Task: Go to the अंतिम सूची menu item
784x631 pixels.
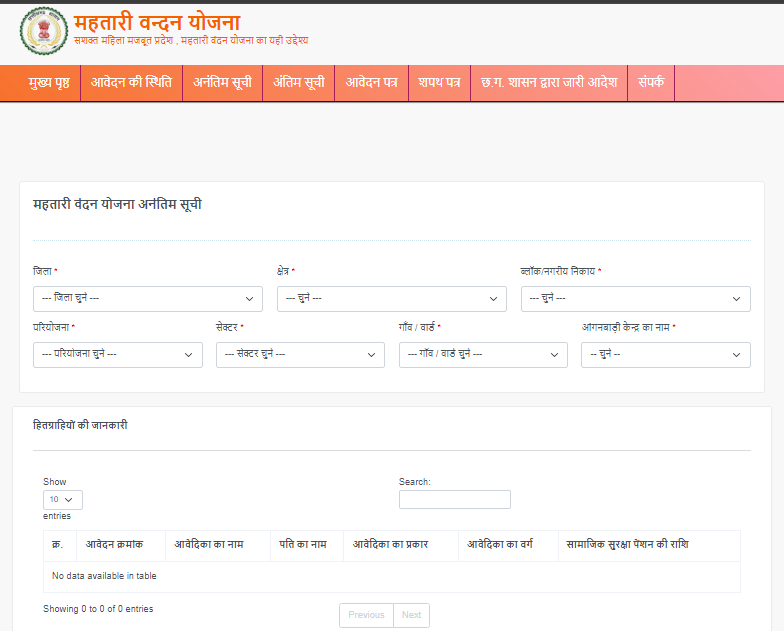Action: [298, 82]
